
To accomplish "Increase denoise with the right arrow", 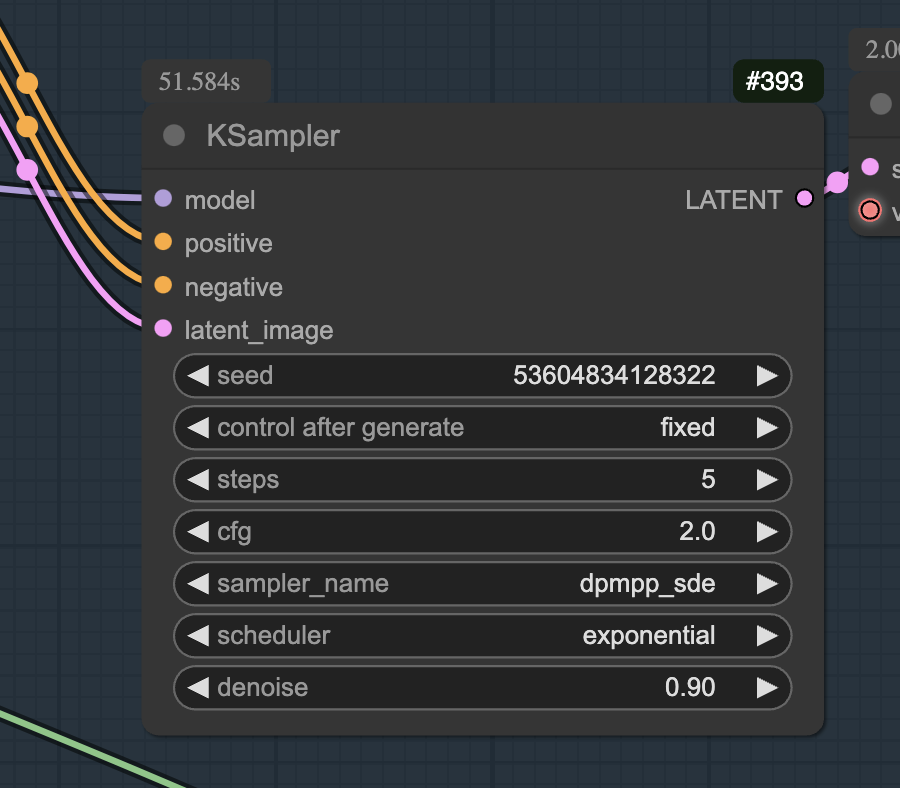I will (x=767, y=688).
